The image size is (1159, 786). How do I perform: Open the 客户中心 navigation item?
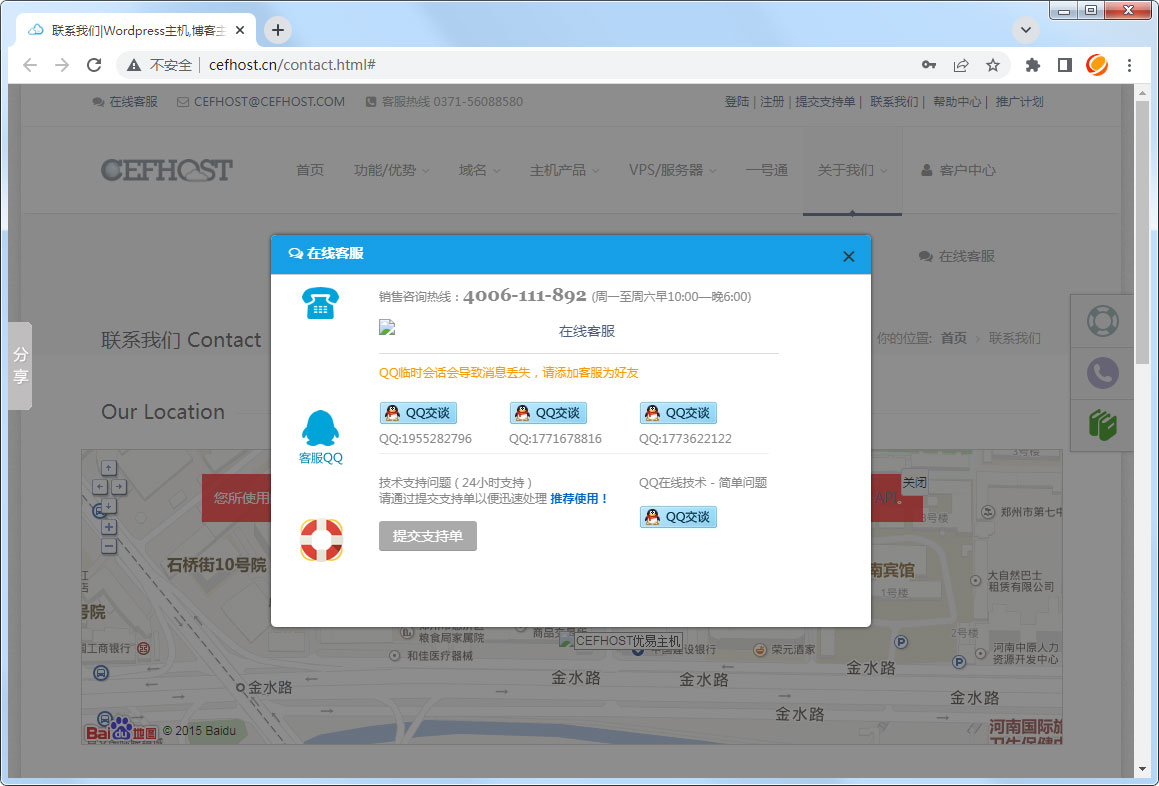[x=958, y=170]
